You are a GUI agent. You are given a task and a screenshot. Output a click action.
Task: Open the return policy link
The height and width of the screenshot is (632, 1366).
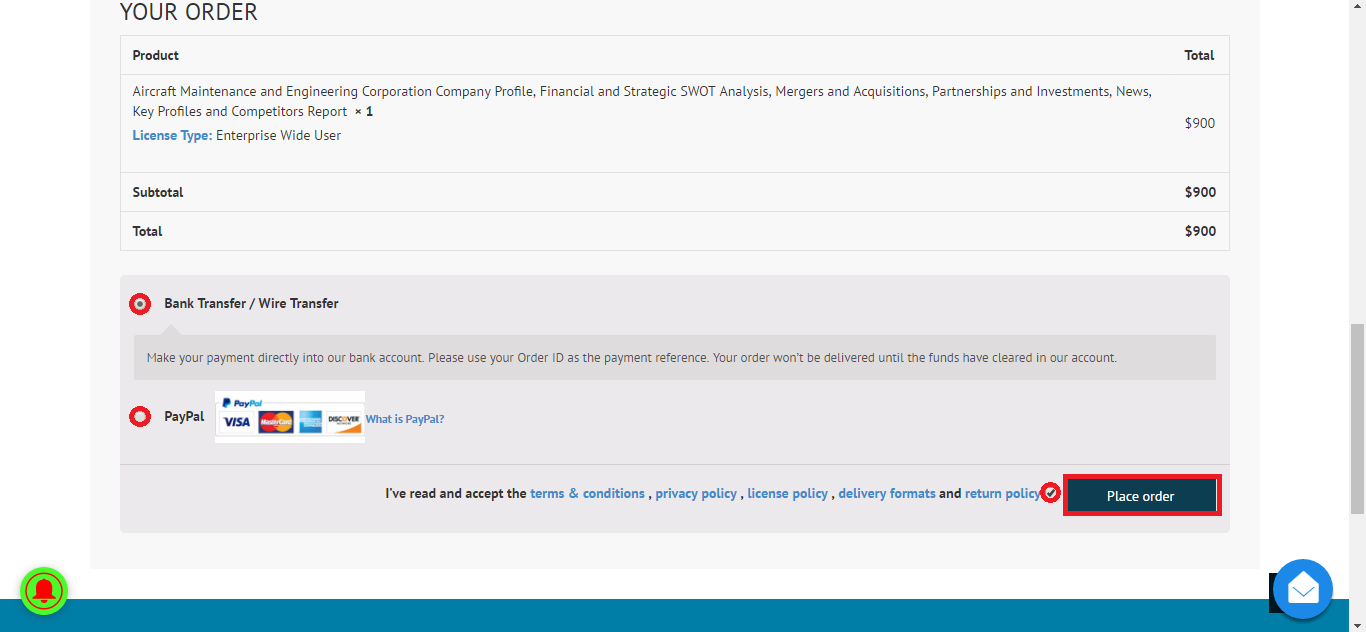(1003, 494)
